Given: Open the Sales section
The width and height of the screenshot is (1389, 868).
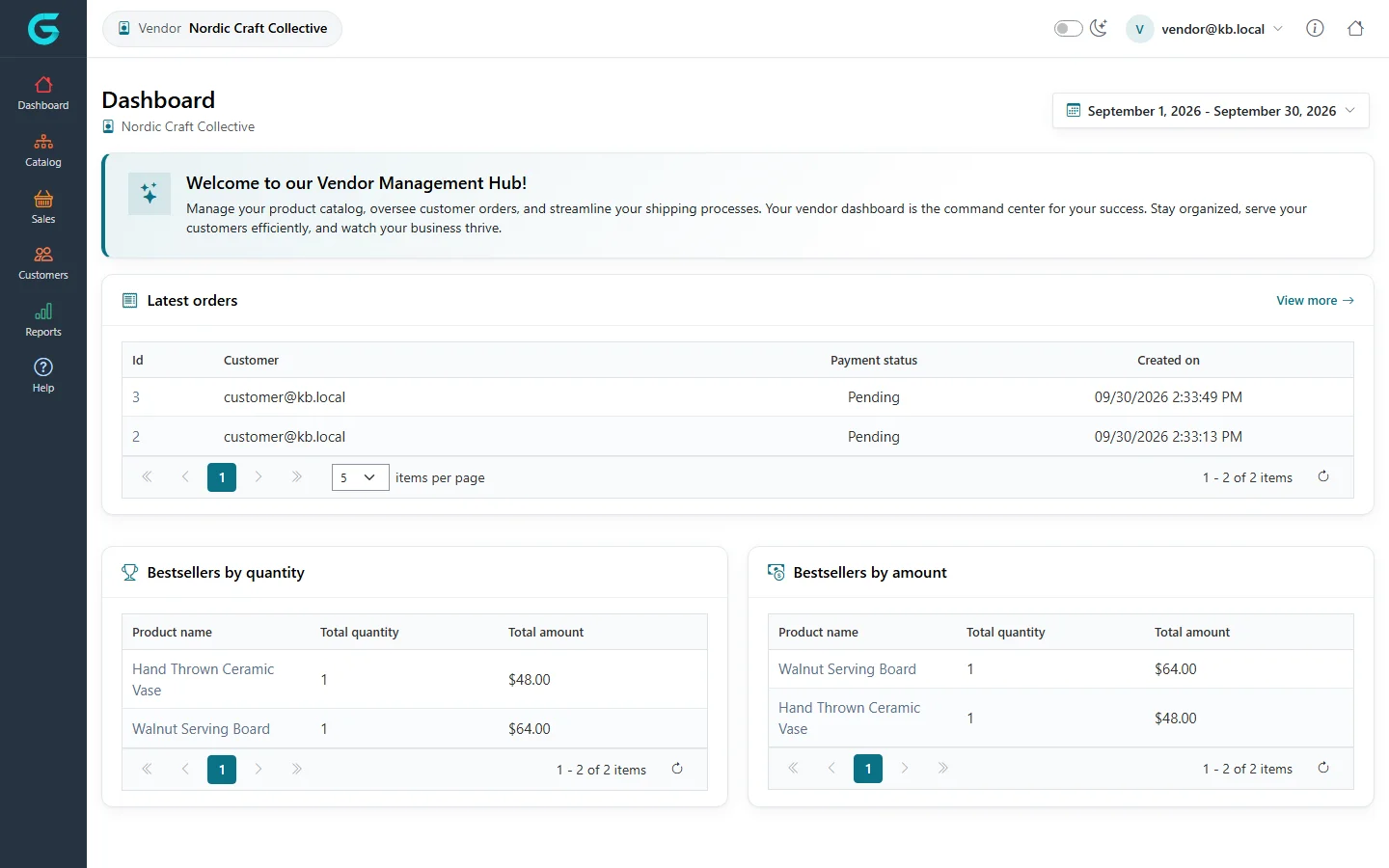Looking at the screenshot, I should [43, 207].
